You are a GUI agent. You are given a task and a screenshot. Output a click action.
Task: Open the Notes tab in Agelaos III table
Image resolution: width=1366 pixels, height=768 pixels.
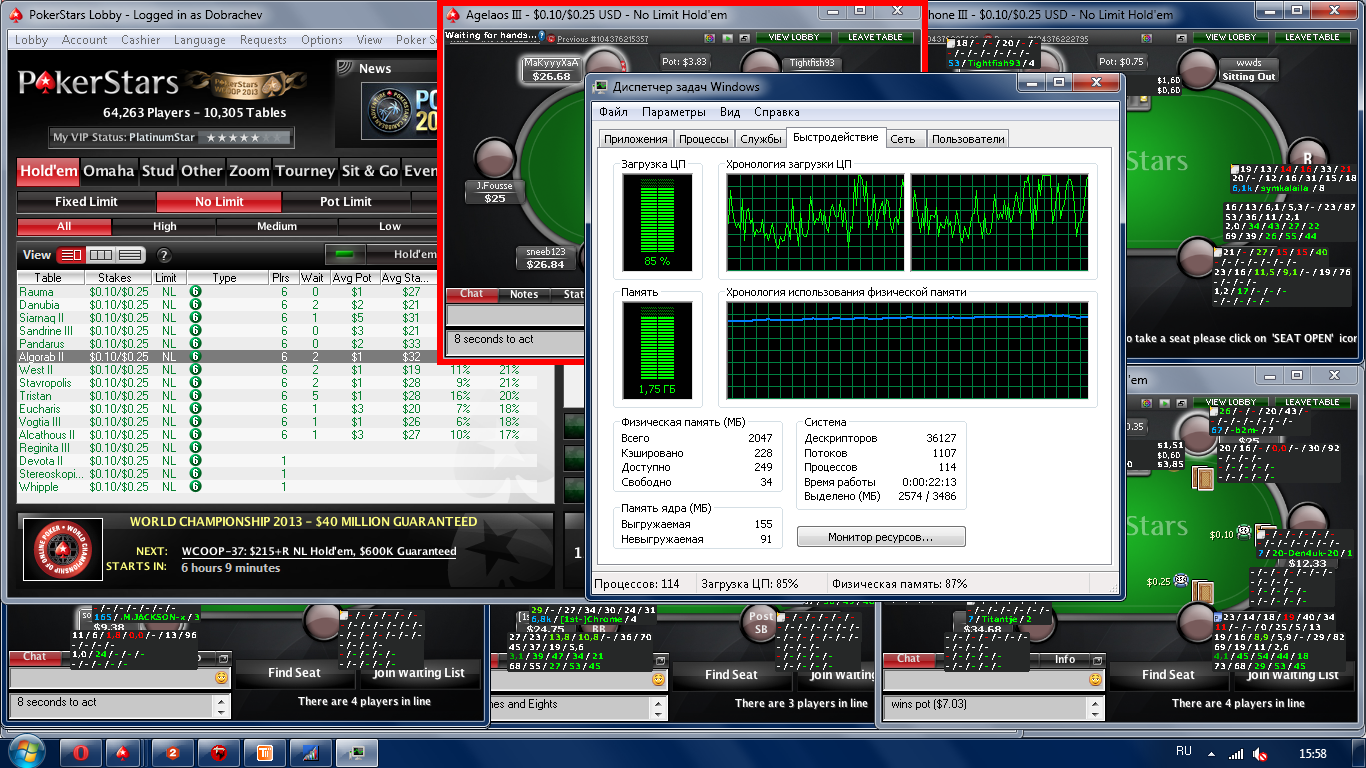(524, 294)
